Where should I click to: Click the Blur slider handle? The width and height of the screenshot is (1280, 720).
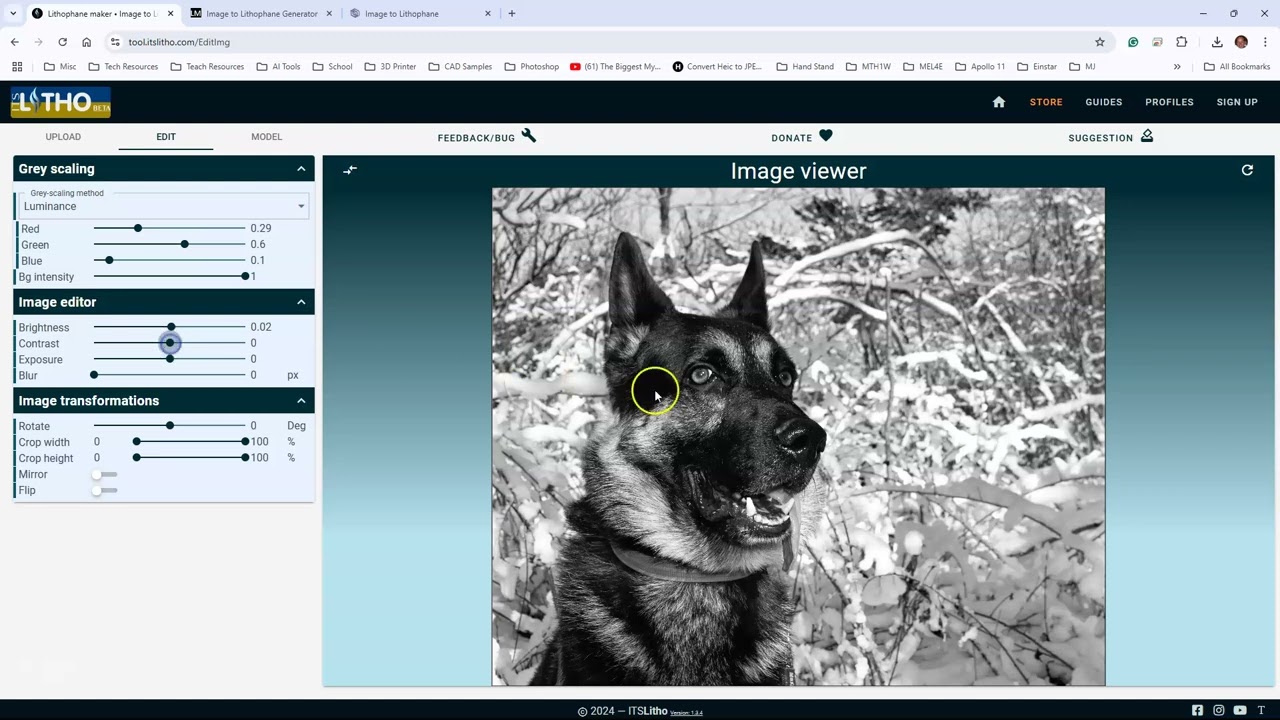point(94,375)
